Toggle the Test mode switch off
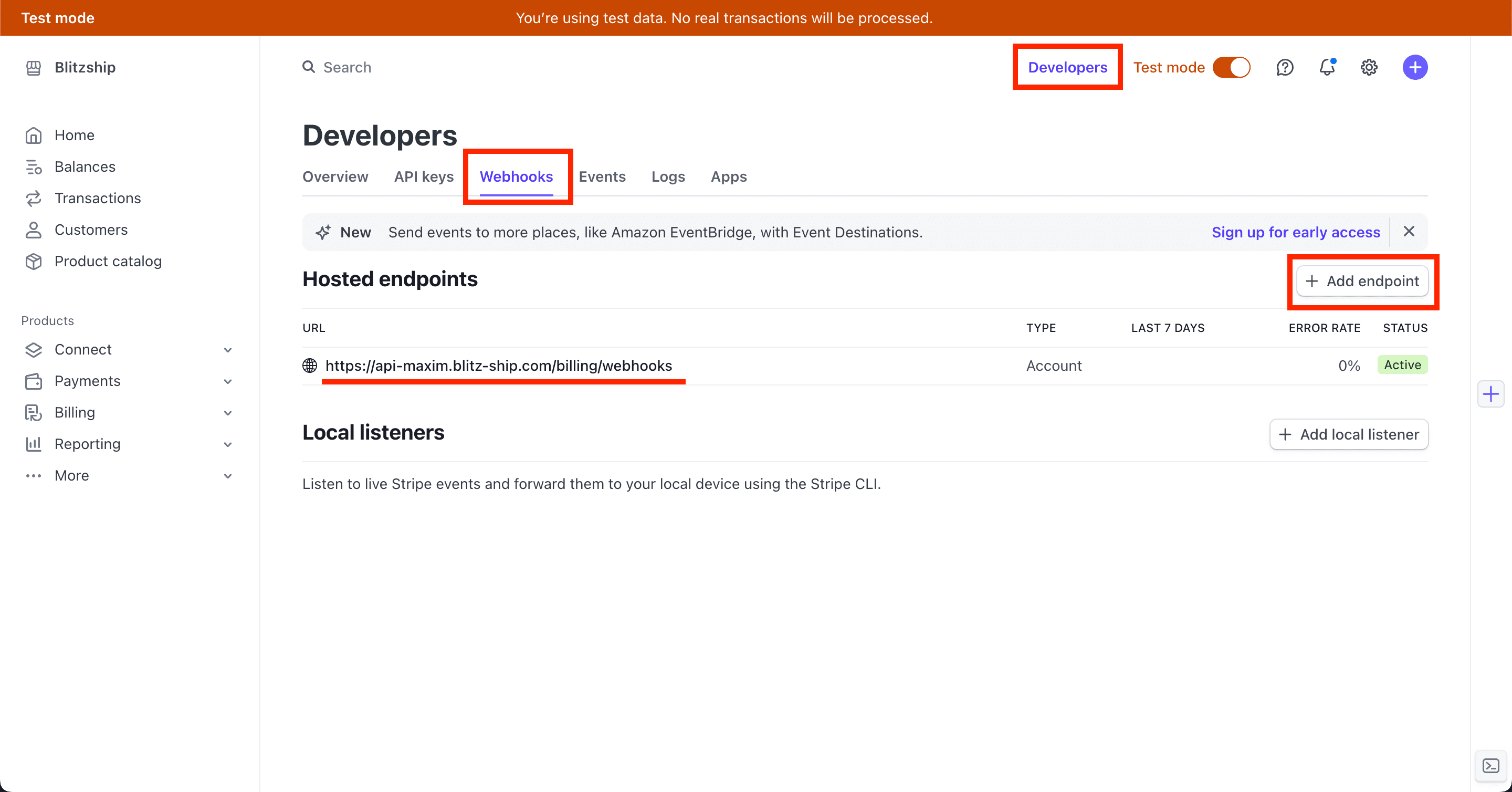 [x=1231, y=67]
